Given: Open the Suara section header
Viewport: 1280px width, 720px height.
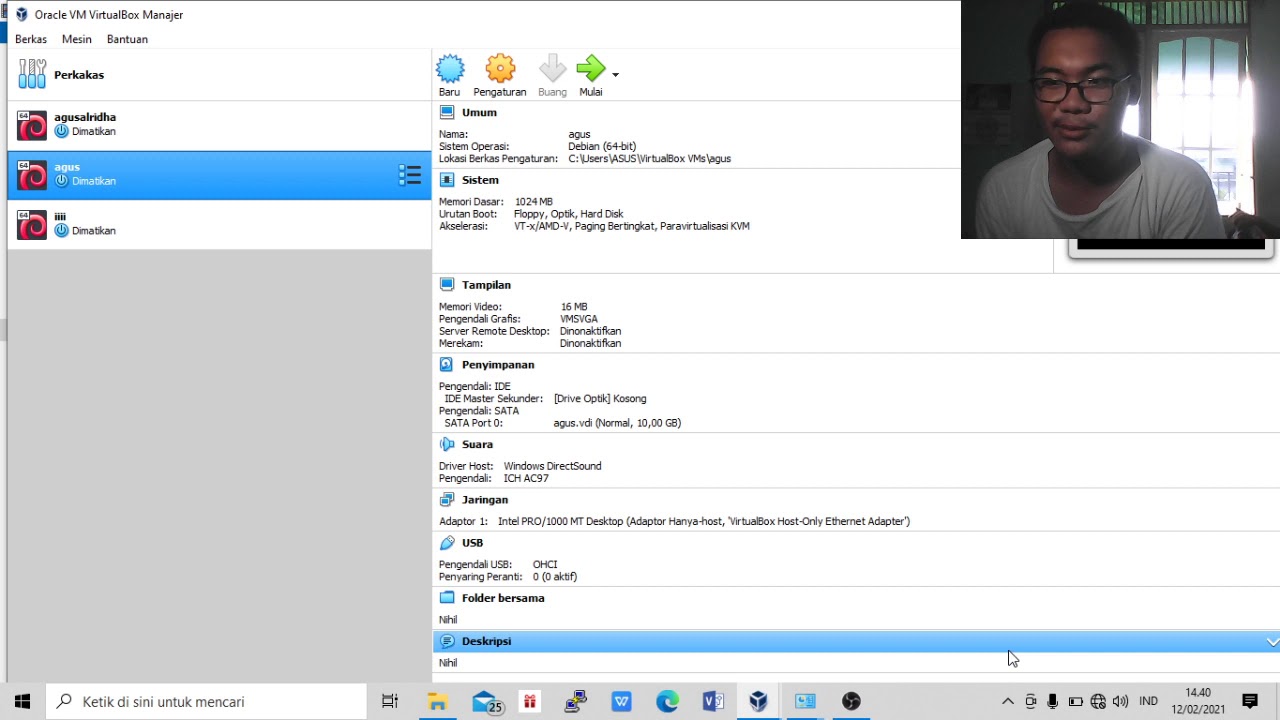Looking at the screenshot, I should tap(477, 444).
